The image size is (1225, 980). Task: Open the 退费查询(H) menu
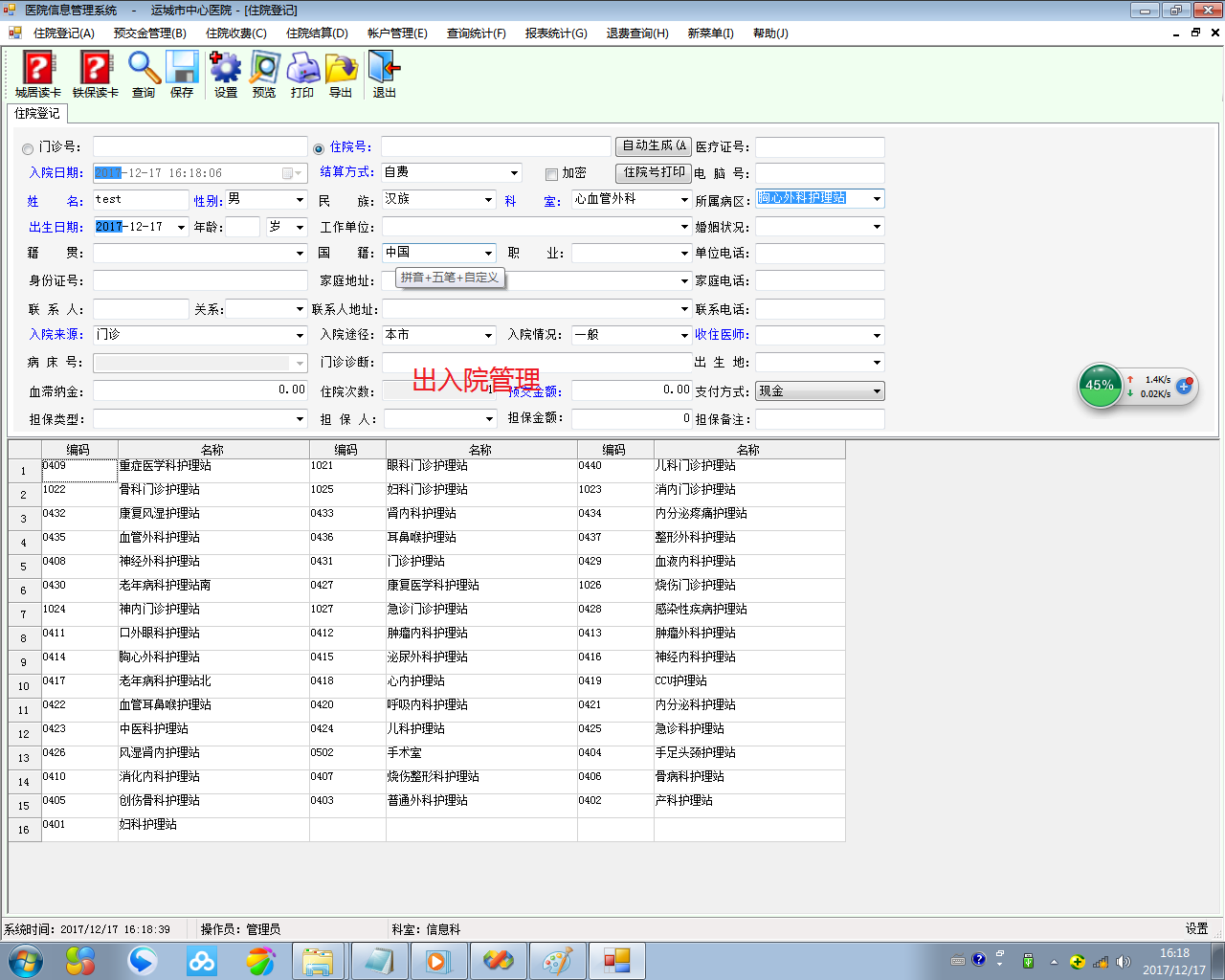click(x=637, y=33)
